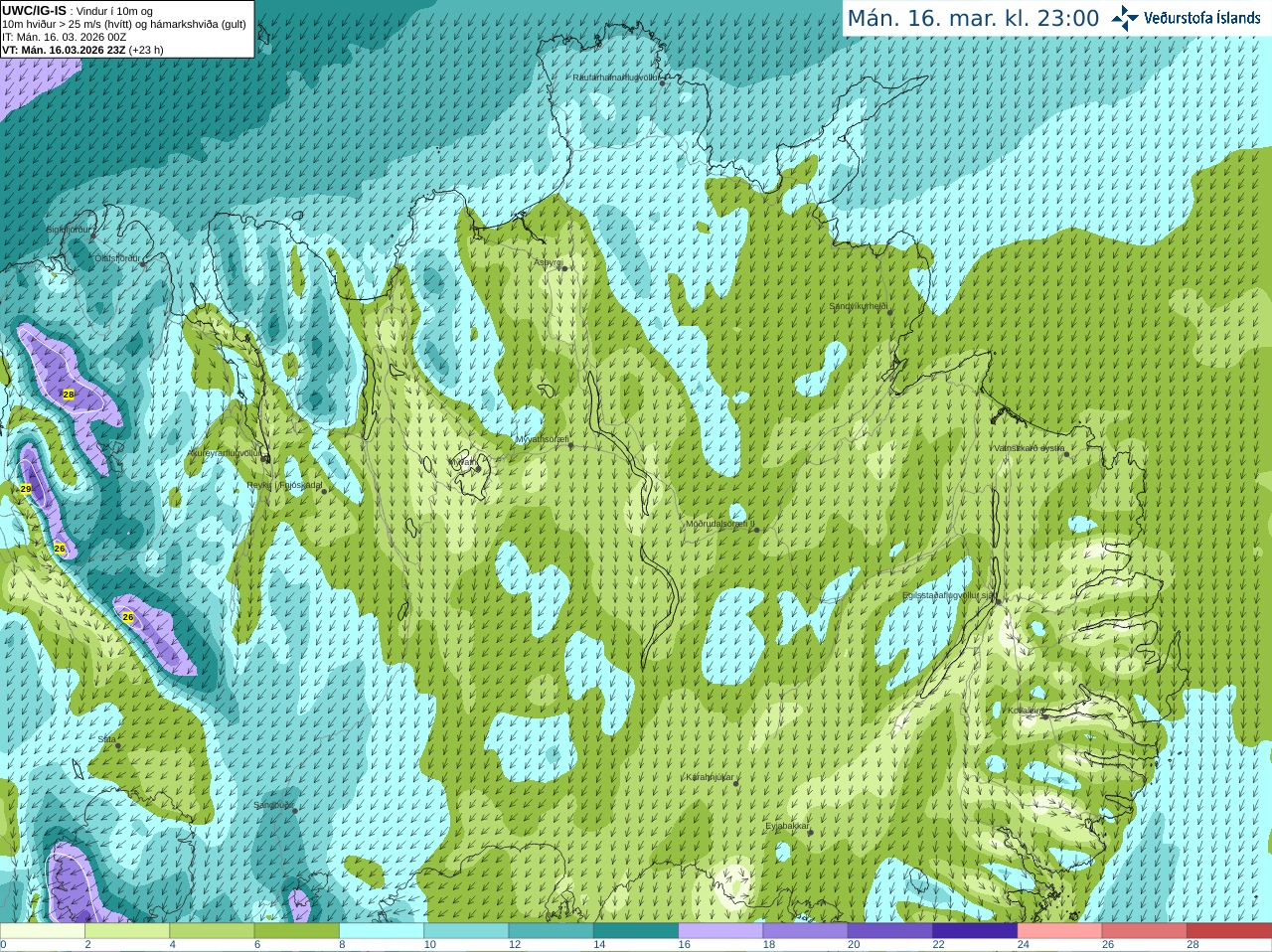The image size is (1272, 952).
Task: Select the Kollaleira station label
Action: 1025,711
